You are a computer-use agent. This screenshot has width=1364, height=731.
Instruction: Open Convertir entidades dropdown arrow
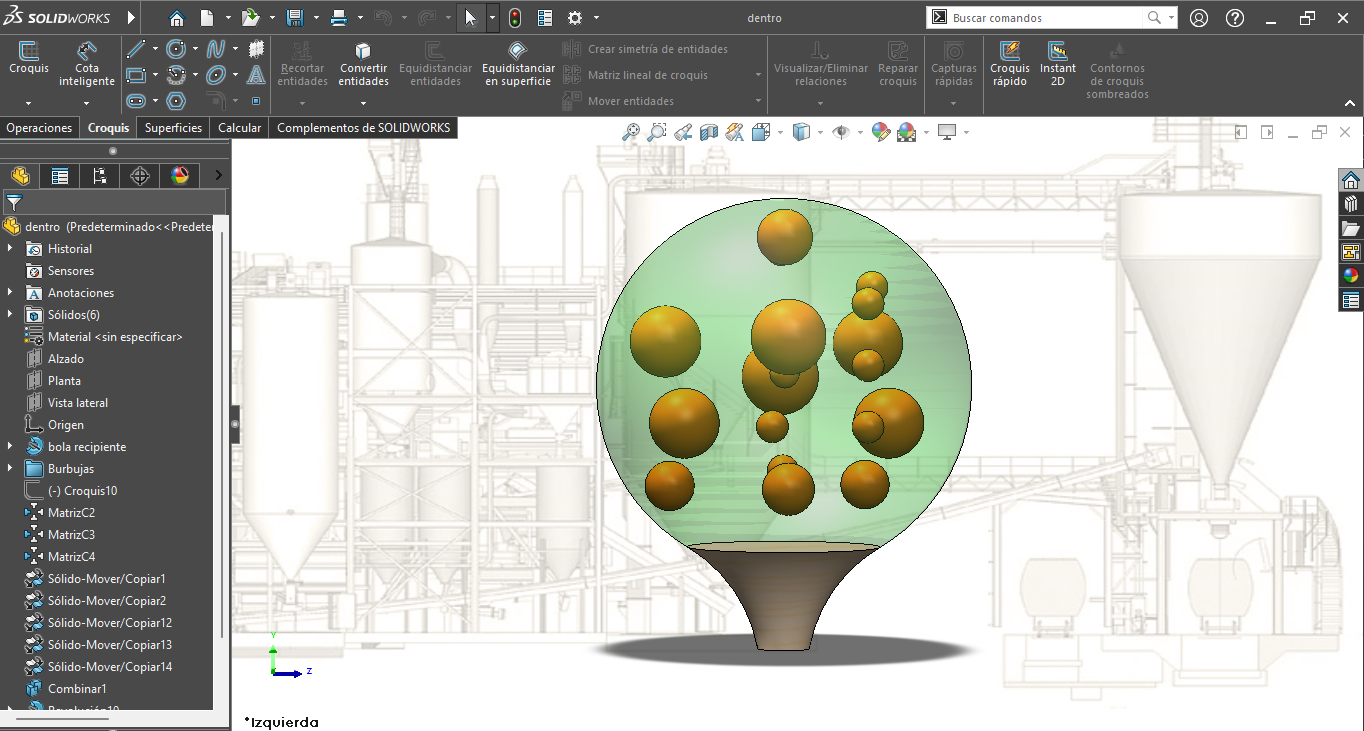[x=364, y=103]
